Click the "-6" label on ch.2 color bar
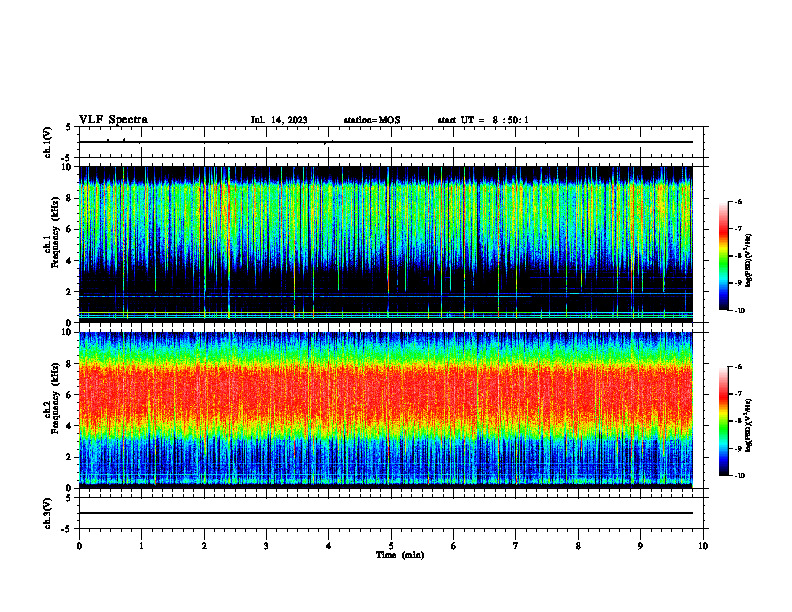Image resolution: width=792 pixels, height=612 pixels. [738, 367]
